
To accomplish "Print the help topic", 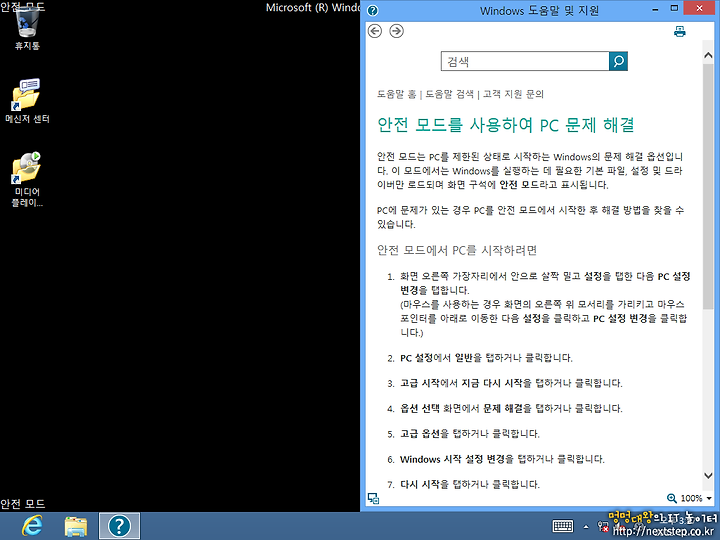I will 680,31.
